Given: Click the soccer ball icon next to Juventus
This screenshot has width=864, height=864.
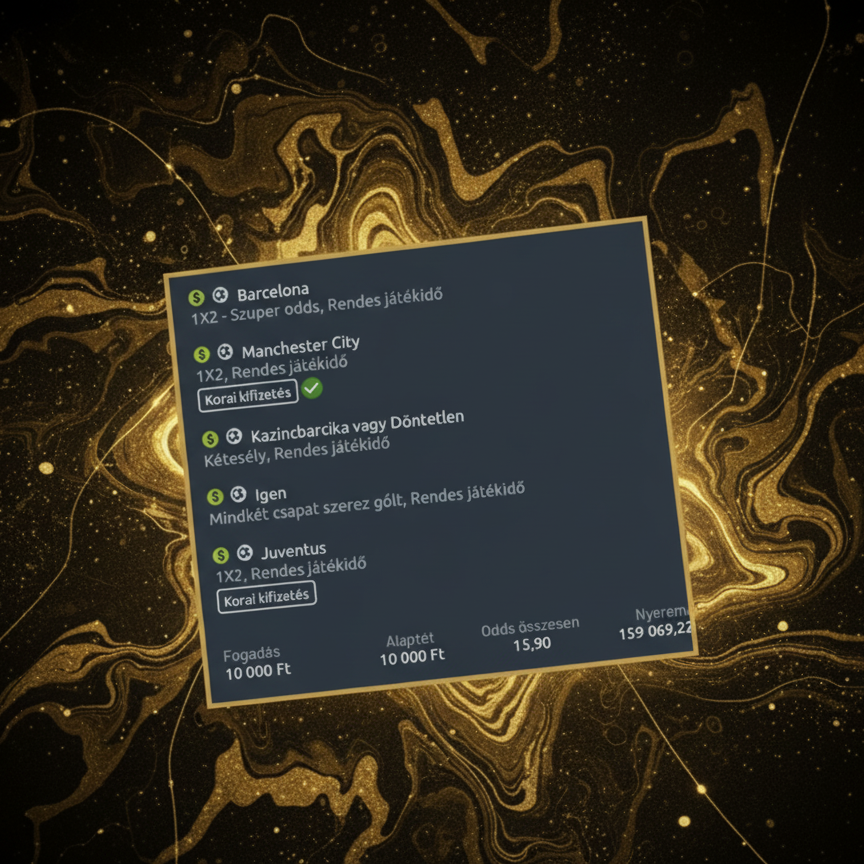Looking at the screenshot, I should pos(245,552).
